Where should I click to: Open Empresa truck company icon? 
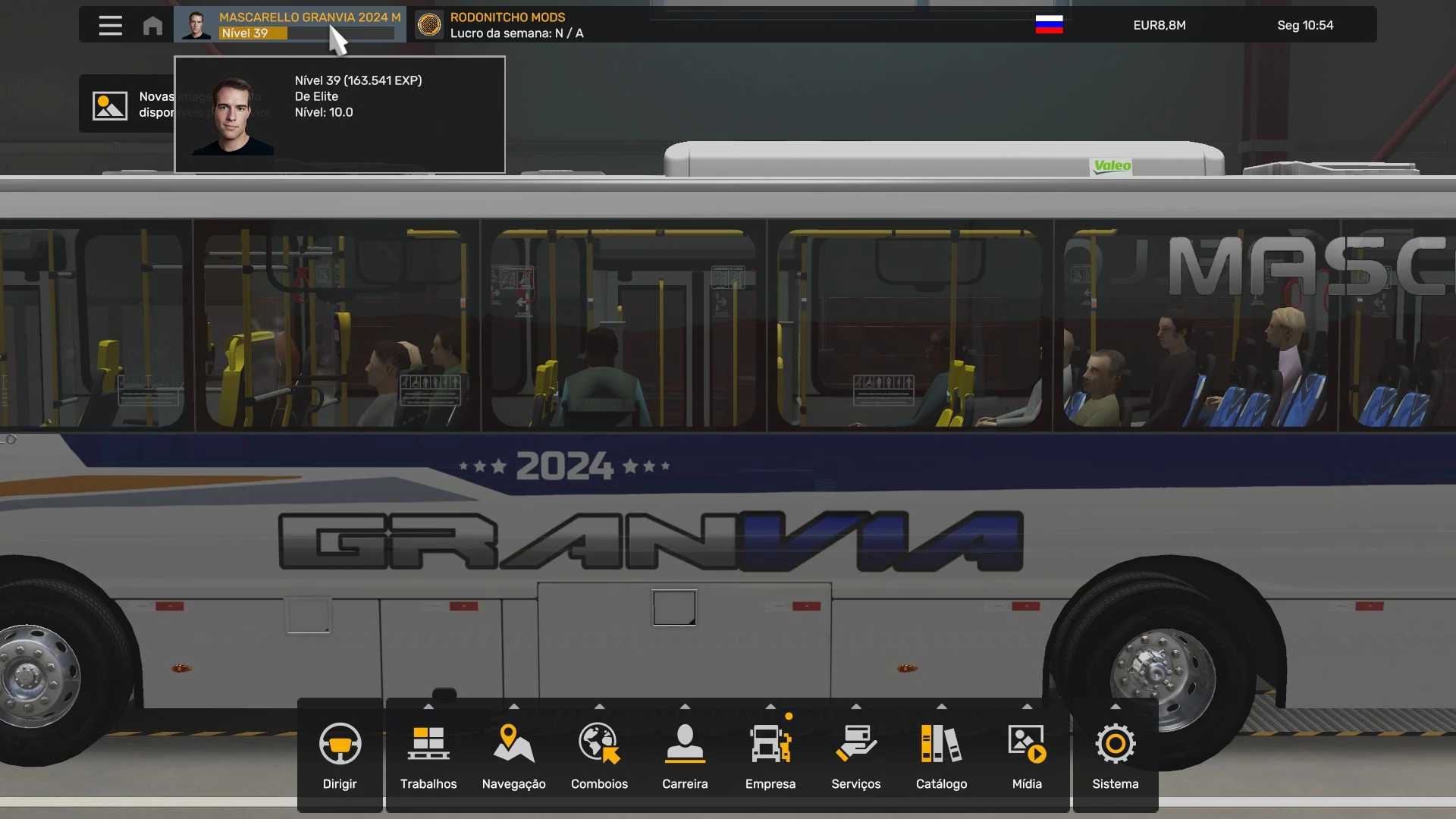(770, 744)
